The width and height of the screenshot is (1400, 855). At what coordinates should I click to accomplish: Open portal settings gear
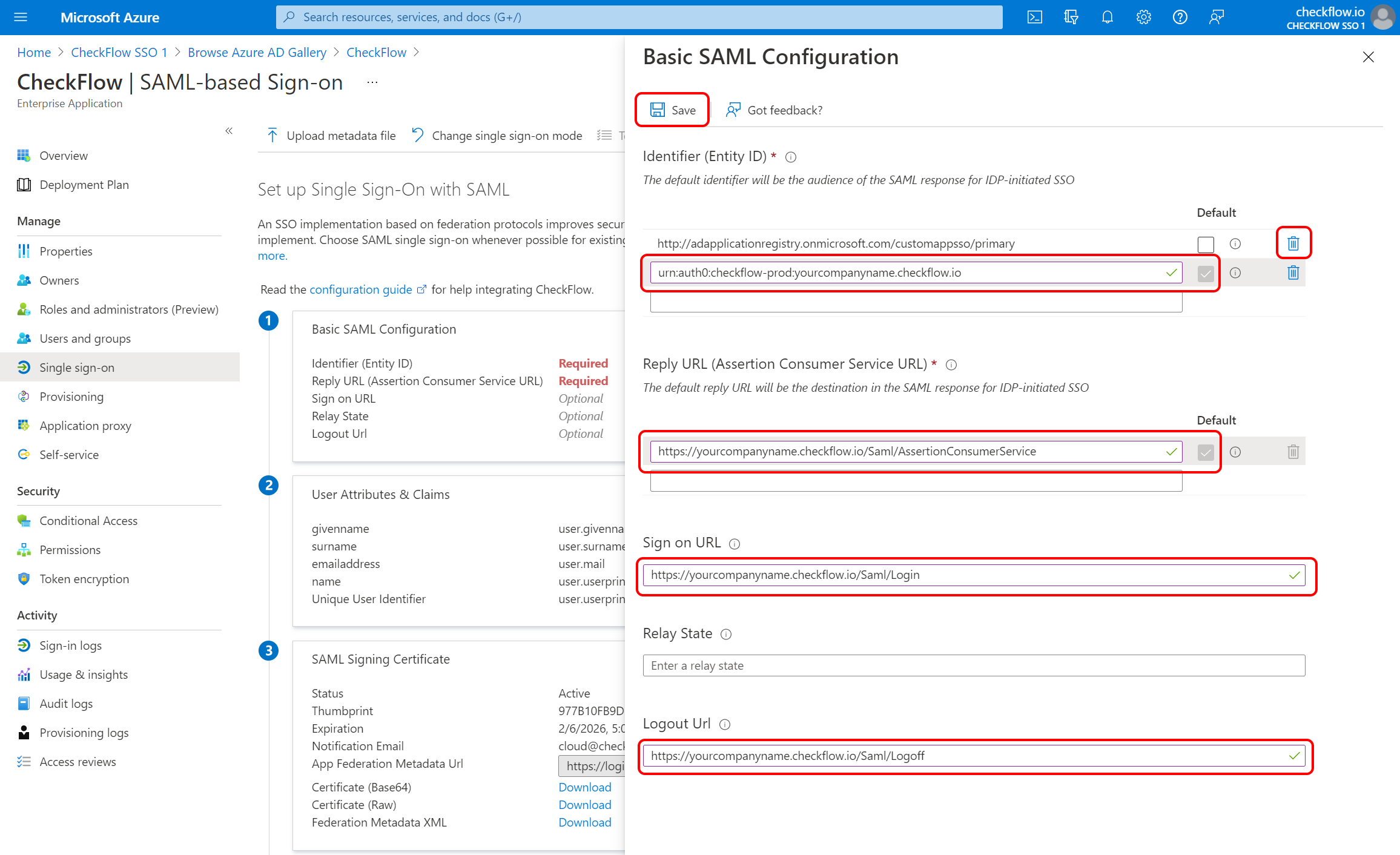(1143, 17)
